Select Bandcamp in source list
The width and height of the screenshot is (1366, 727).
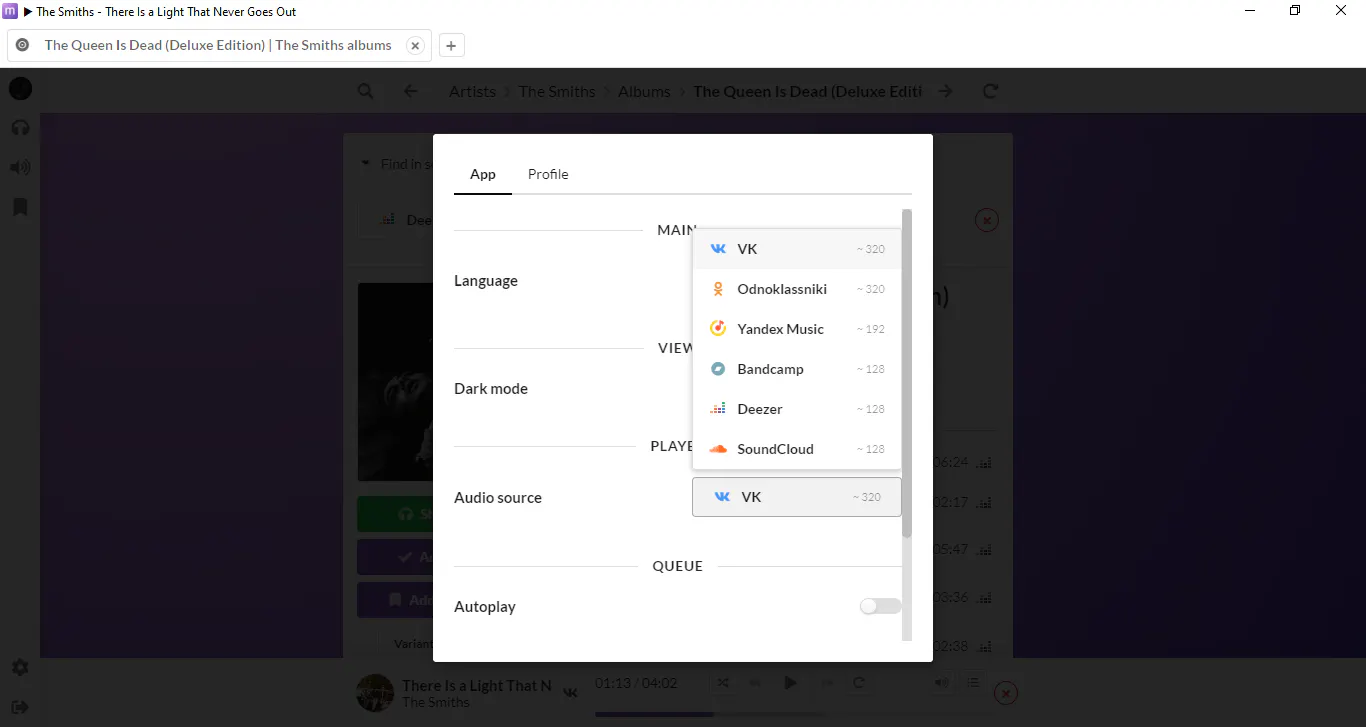797,369
